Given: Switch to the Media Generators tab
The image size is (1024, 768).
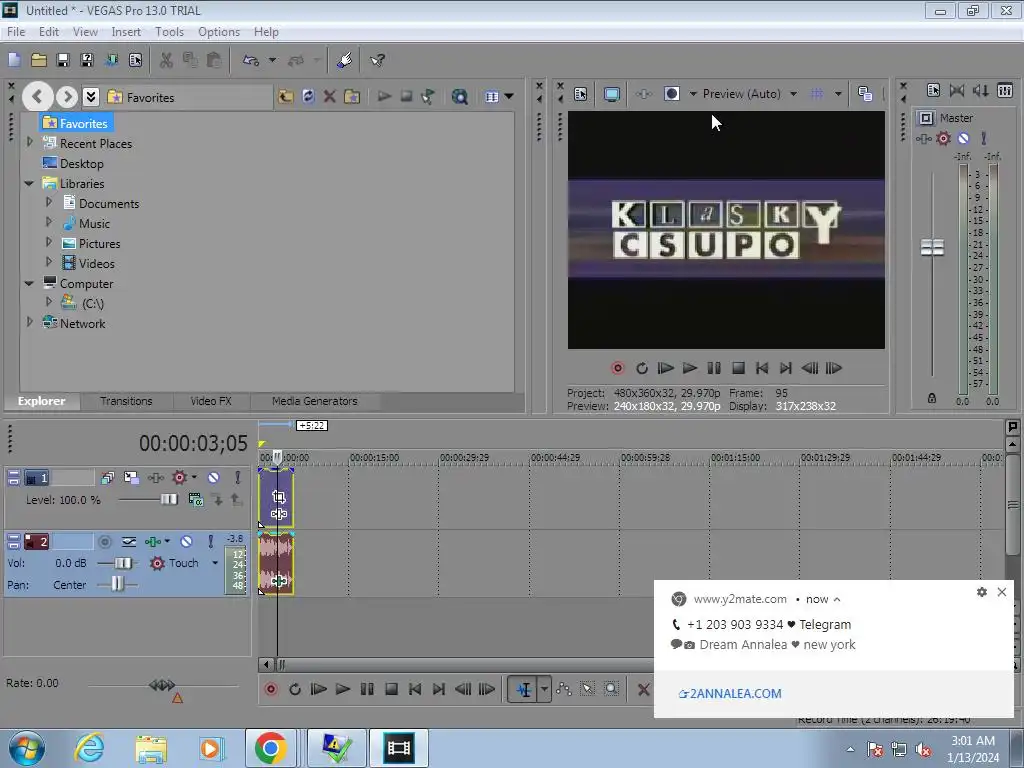Looking at the screenshot, I should (315, 401).
